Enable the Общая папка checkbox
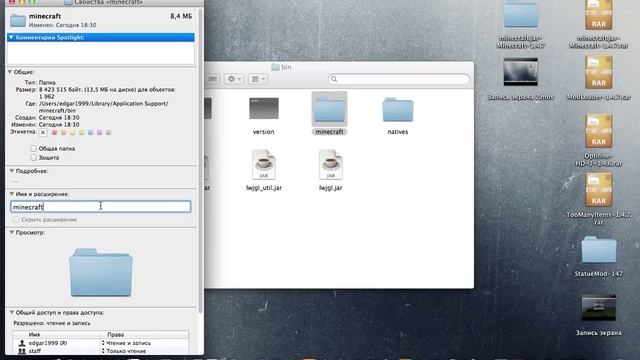The width and height of the screenshot is (640, 360). point(33,149)
